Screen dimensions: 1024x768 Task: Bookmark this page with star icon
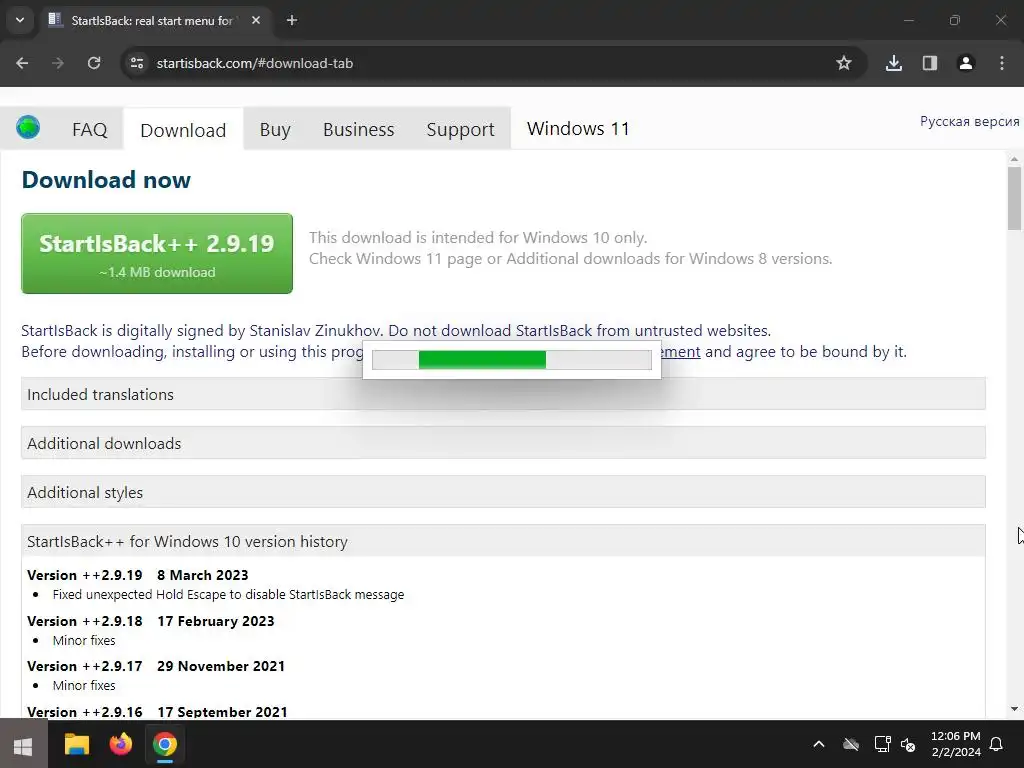844,63
